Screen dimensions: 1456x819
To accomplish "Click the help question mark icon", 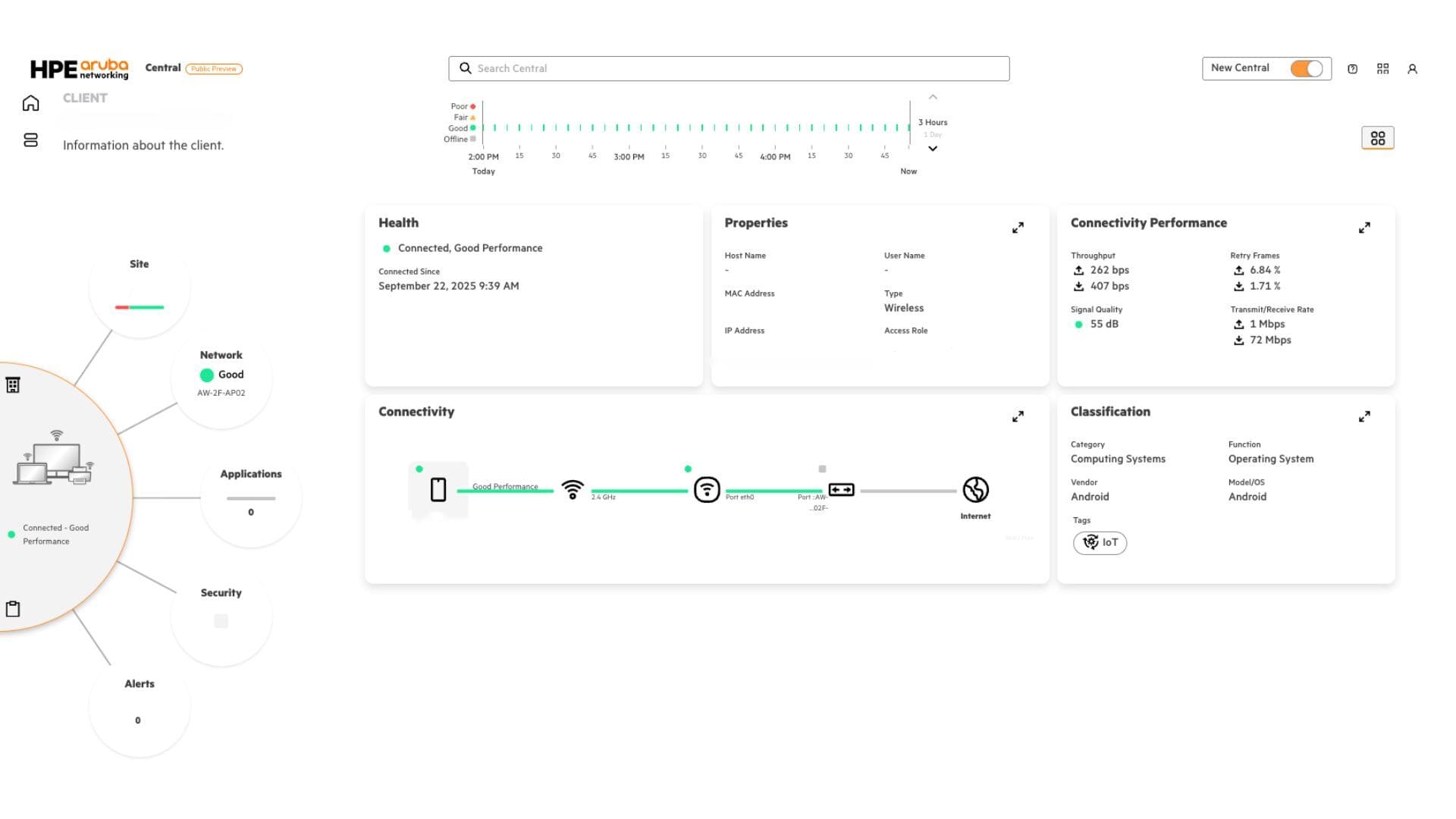I will (x=1352, y=69).
